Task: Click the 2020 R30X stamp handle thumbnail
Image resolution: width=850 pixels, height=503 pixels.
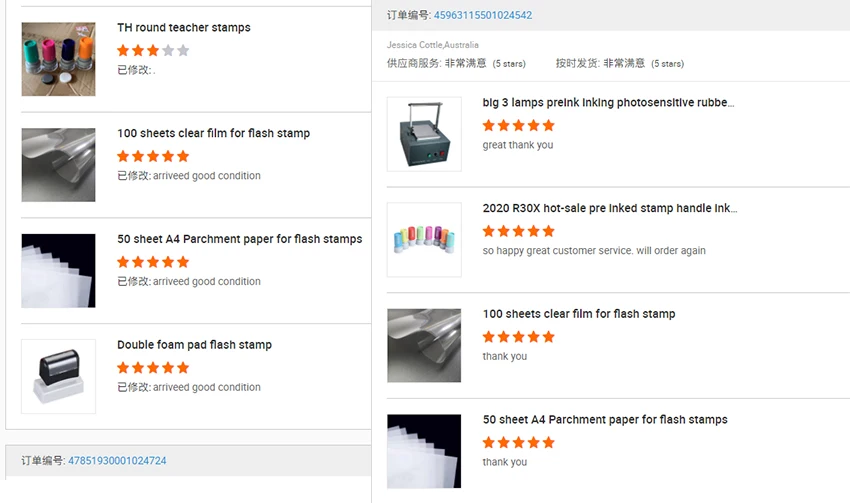Action: click(424, 240)
